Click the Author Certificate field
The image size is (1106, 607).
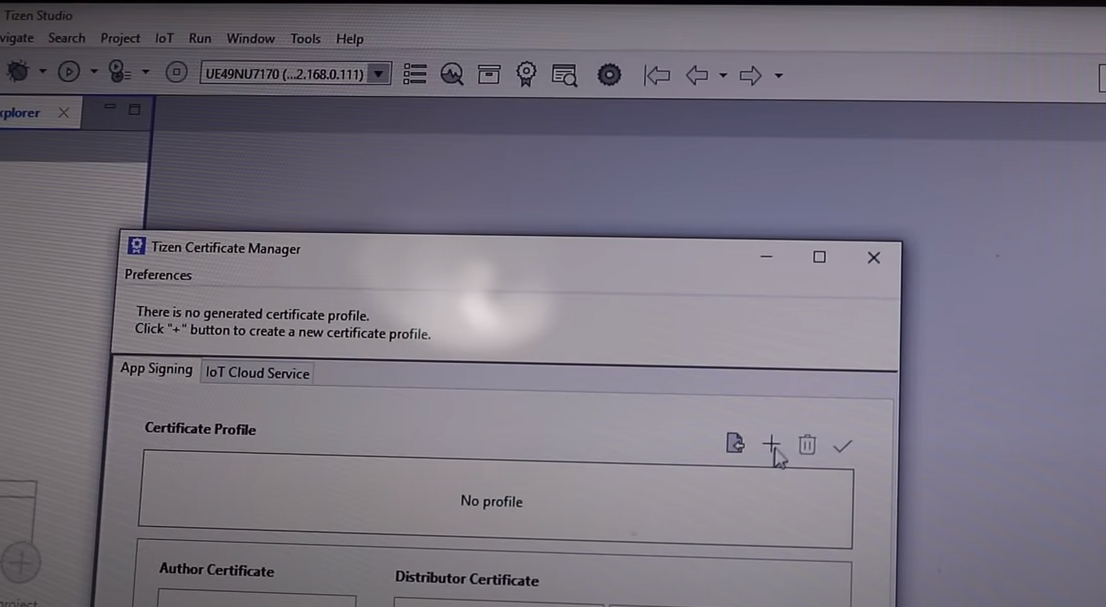coord(257,600)
